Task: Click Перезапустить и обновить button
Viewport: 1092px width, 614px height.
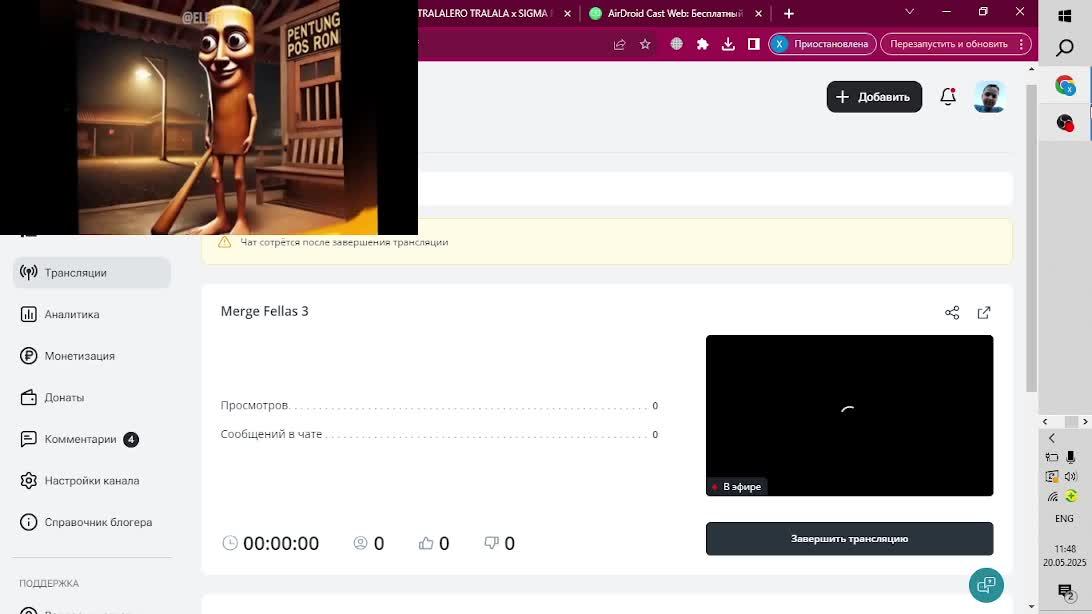Action: 949,44
